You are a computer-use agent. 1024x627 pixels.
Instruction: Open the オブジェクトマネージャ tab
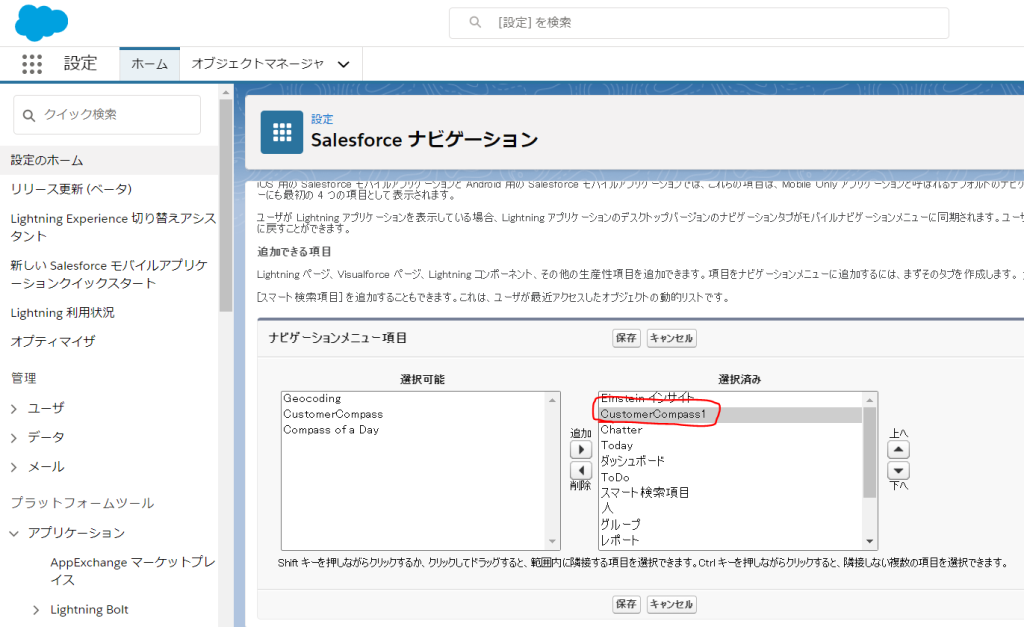[x=257, y=64]
